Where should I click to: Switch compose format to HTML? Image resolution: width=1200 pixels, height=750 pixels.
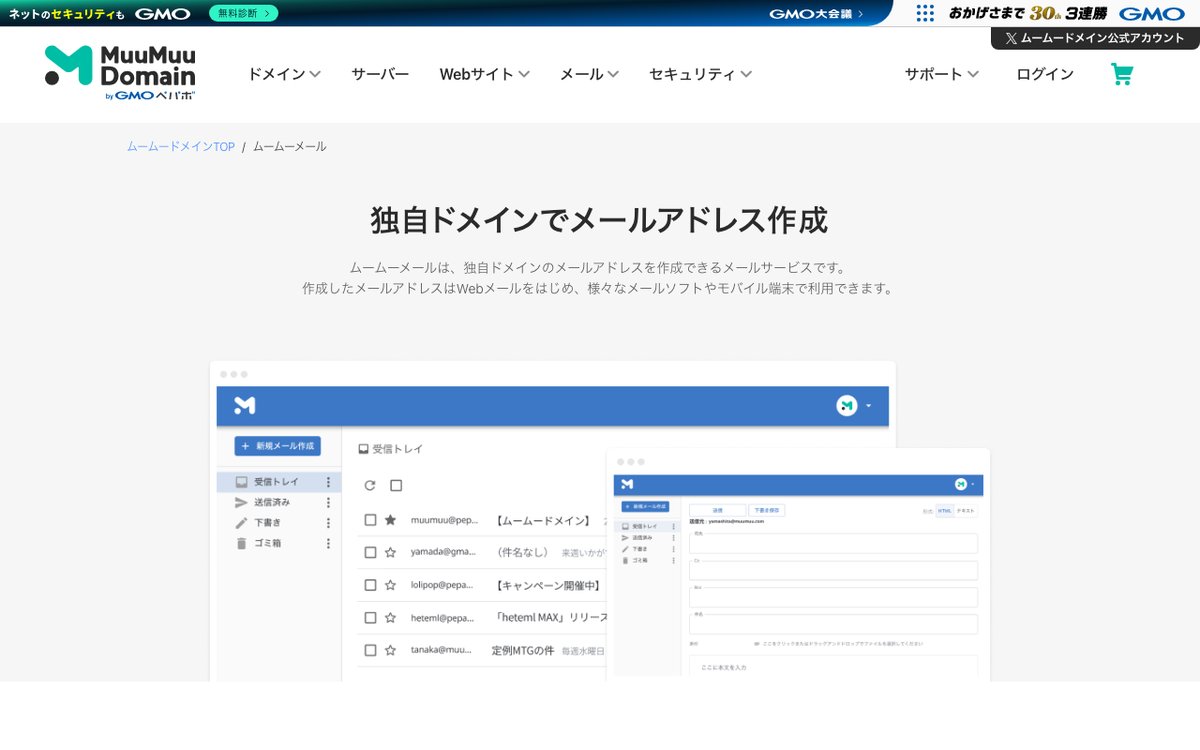pos(945,510)
